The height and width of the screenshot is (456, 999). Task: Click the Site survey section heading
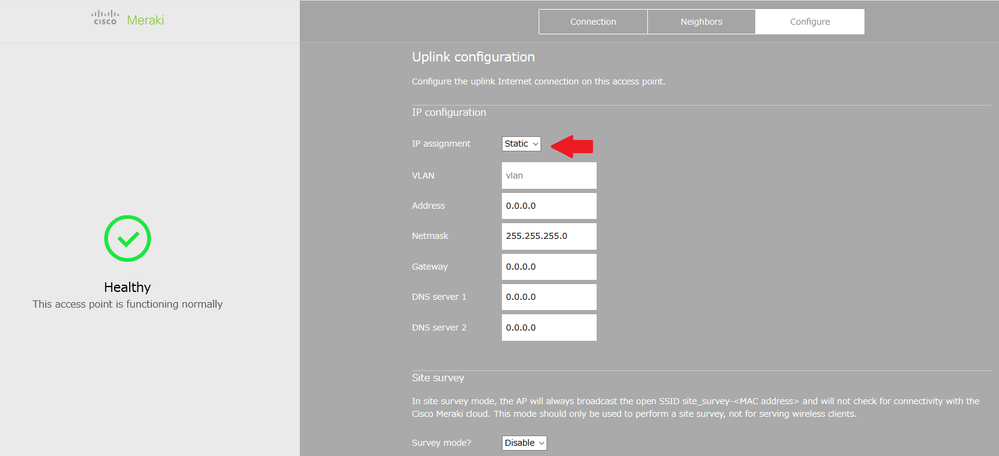437,378
